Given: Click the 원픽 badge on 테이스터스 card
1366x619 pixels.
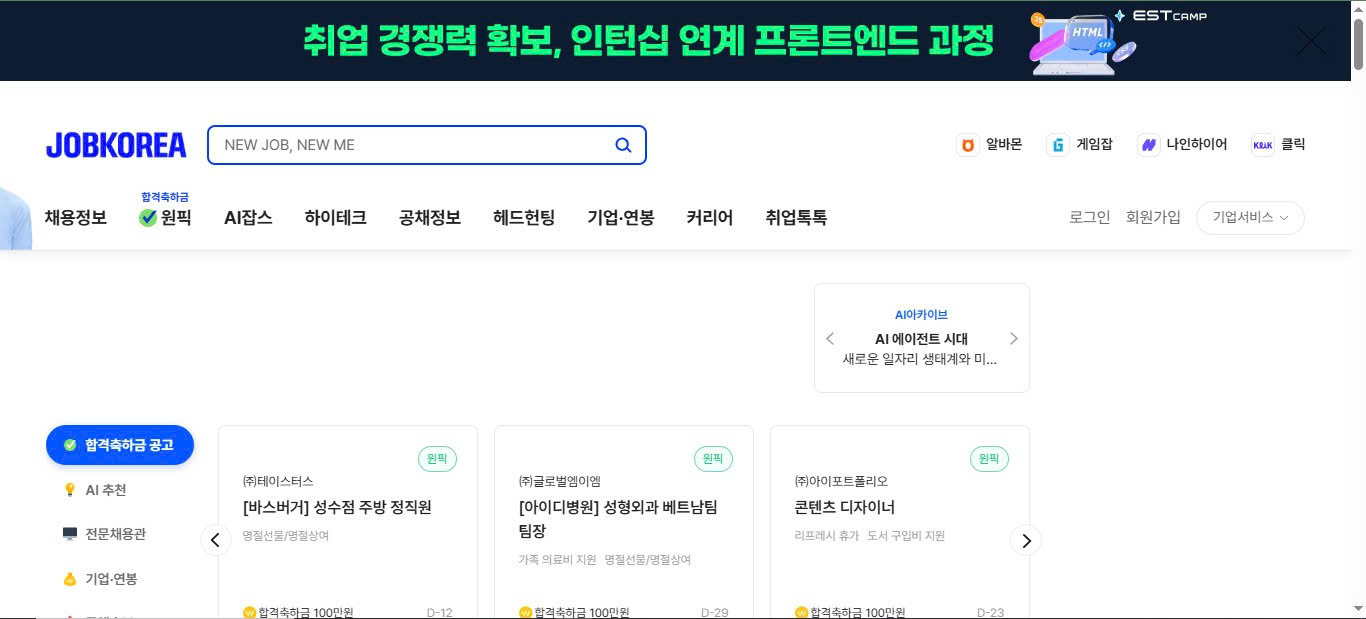Looking at the screenshot, I should (437, 459).
